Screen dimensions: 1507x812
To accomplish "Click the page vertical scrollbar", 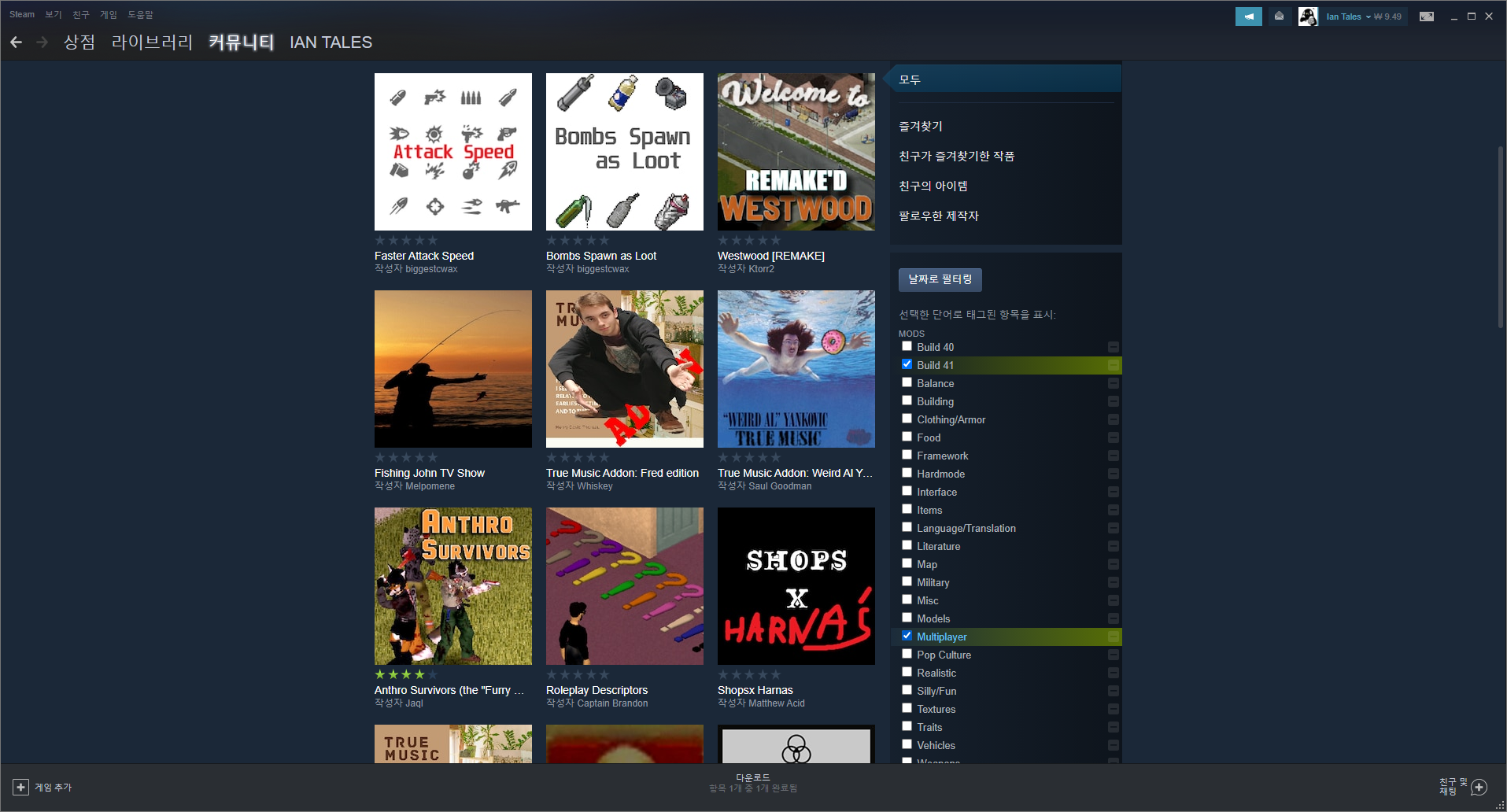I will (1501, 236).
